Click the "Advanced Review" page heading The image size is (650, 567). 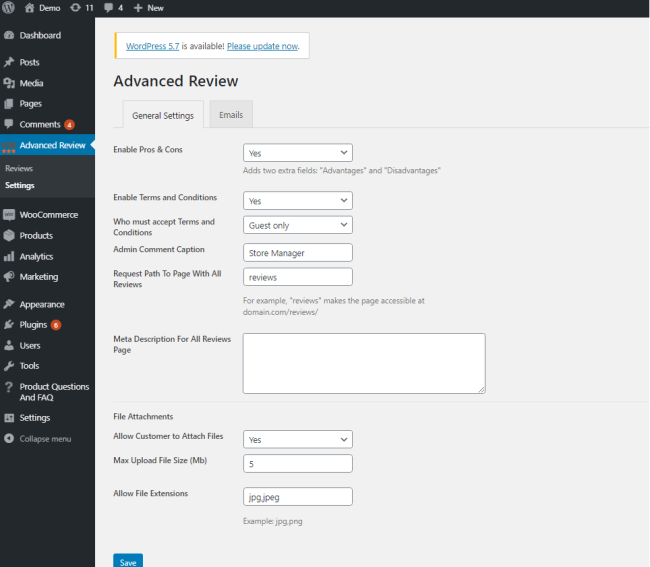176,81
